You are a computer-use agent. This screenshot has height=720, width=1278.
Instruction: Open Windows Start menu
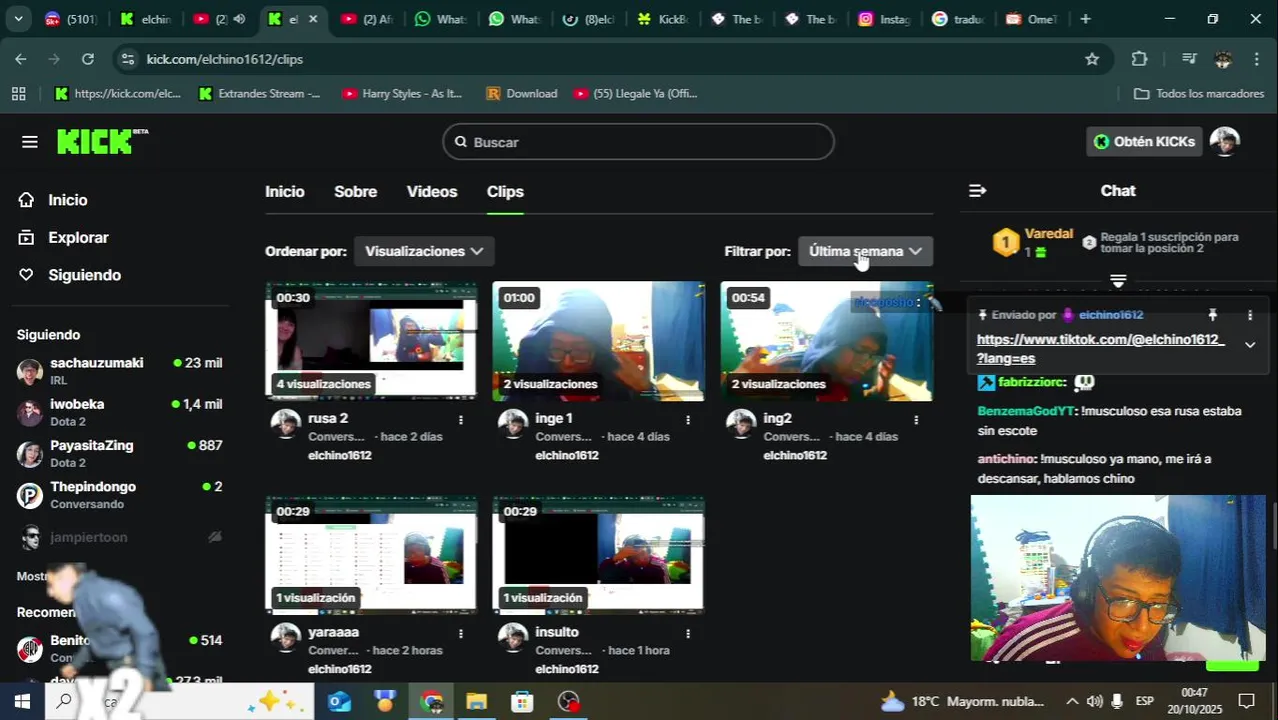(21, 701)
